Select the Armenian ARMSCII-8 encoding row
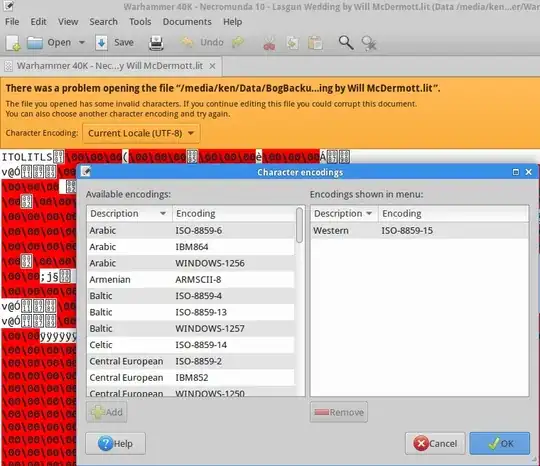The image size is (540, 466). 191,279
